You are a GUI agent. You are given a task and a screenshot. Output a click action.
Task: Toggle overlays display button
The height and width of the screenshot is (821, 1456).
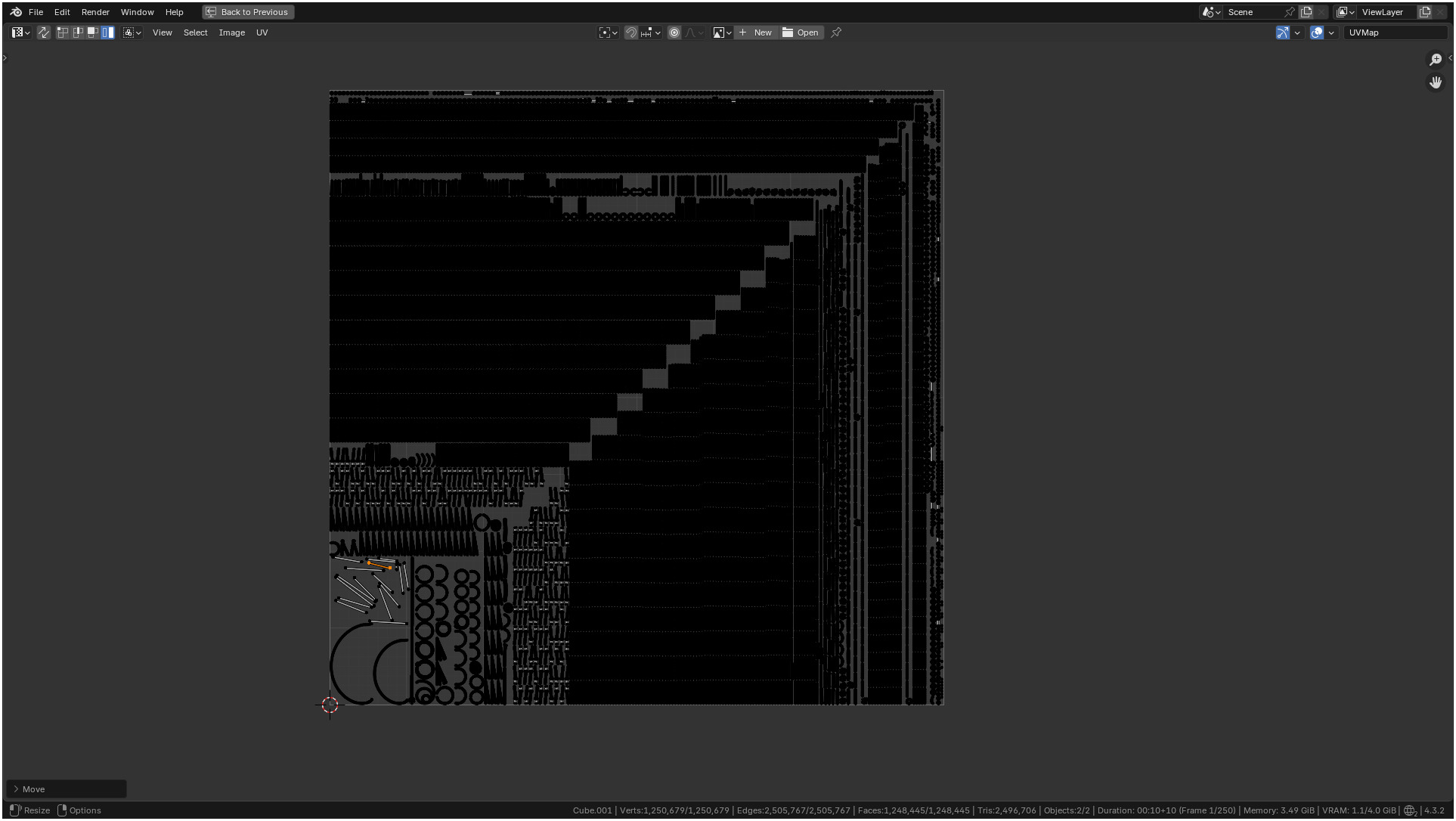pos(1317,33)
